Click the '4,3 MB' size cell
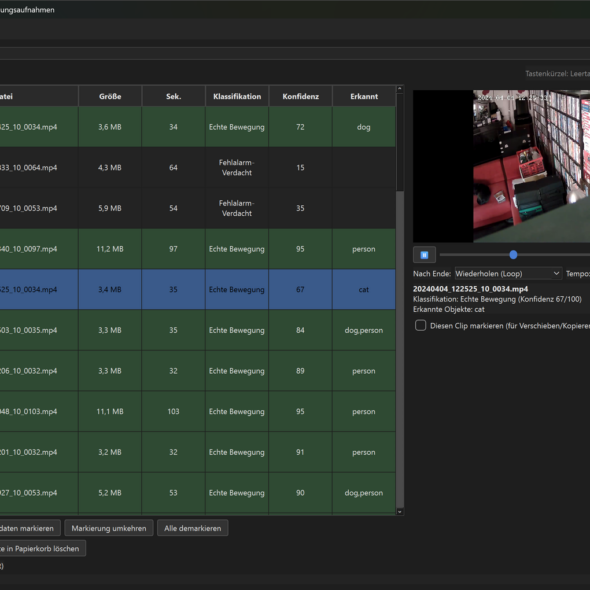The width and height of the screenshot is (590, 590). click(110, 167)
